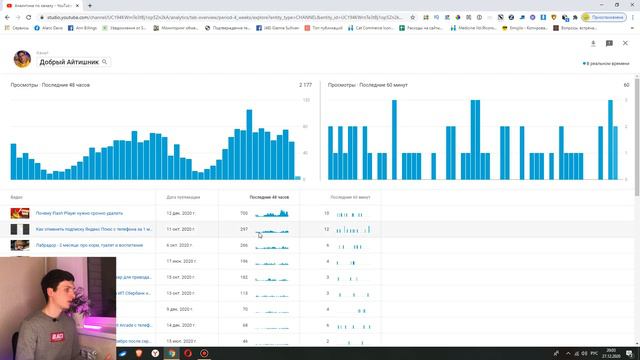Open Opera browser from taskbar
The image size is (640, 360).
coord(188,353)
